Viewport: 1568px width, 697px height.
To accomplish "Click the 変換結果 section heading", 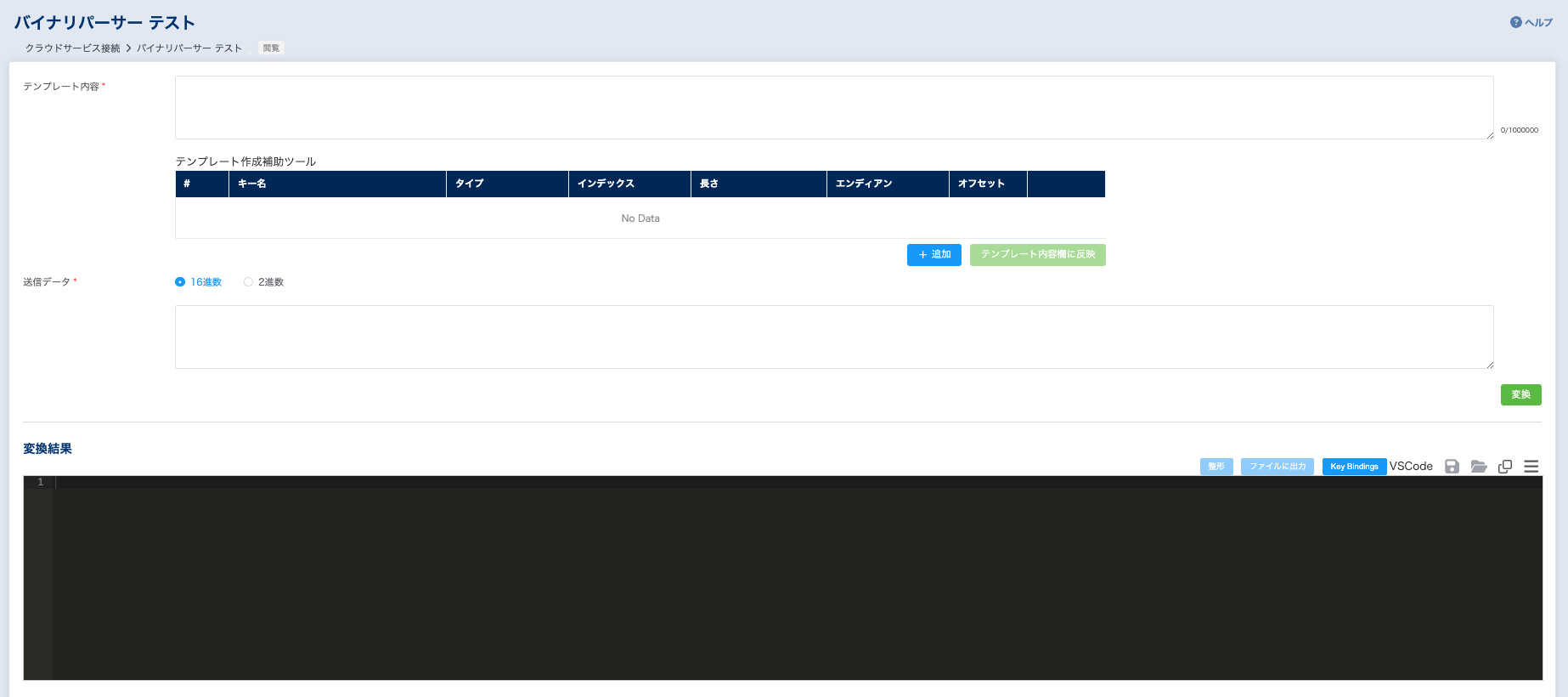I will 48,449.
